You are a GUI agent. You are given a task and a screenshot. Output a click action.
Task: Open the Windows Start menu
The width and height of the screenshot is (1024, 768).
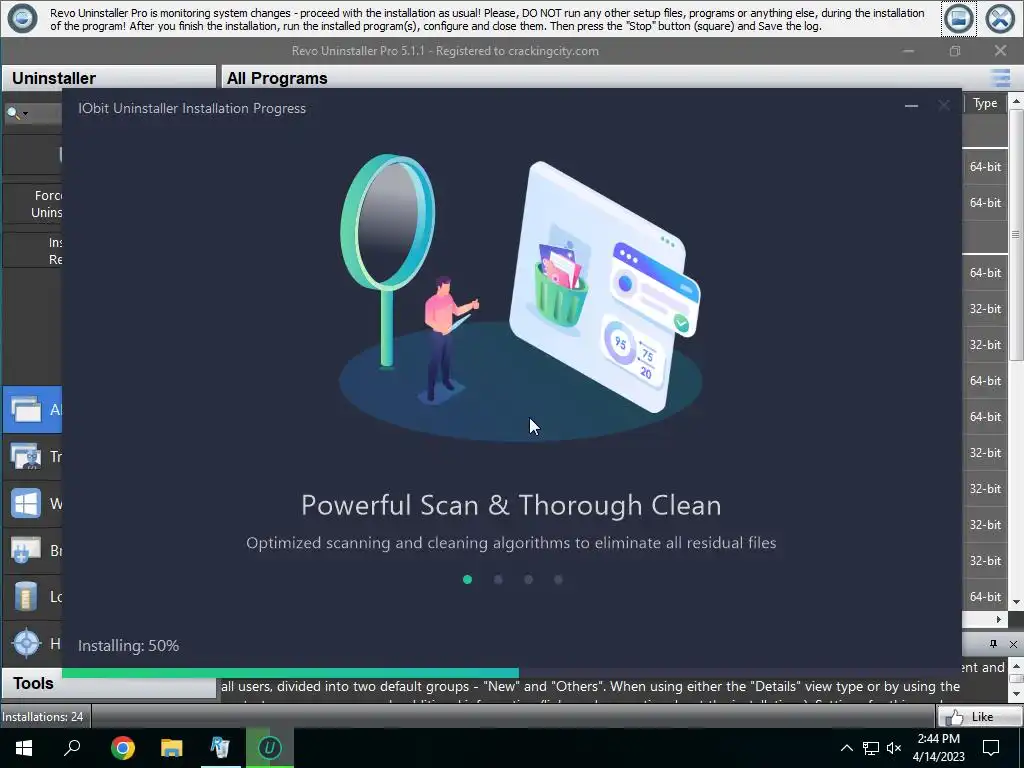pos(24,748)
